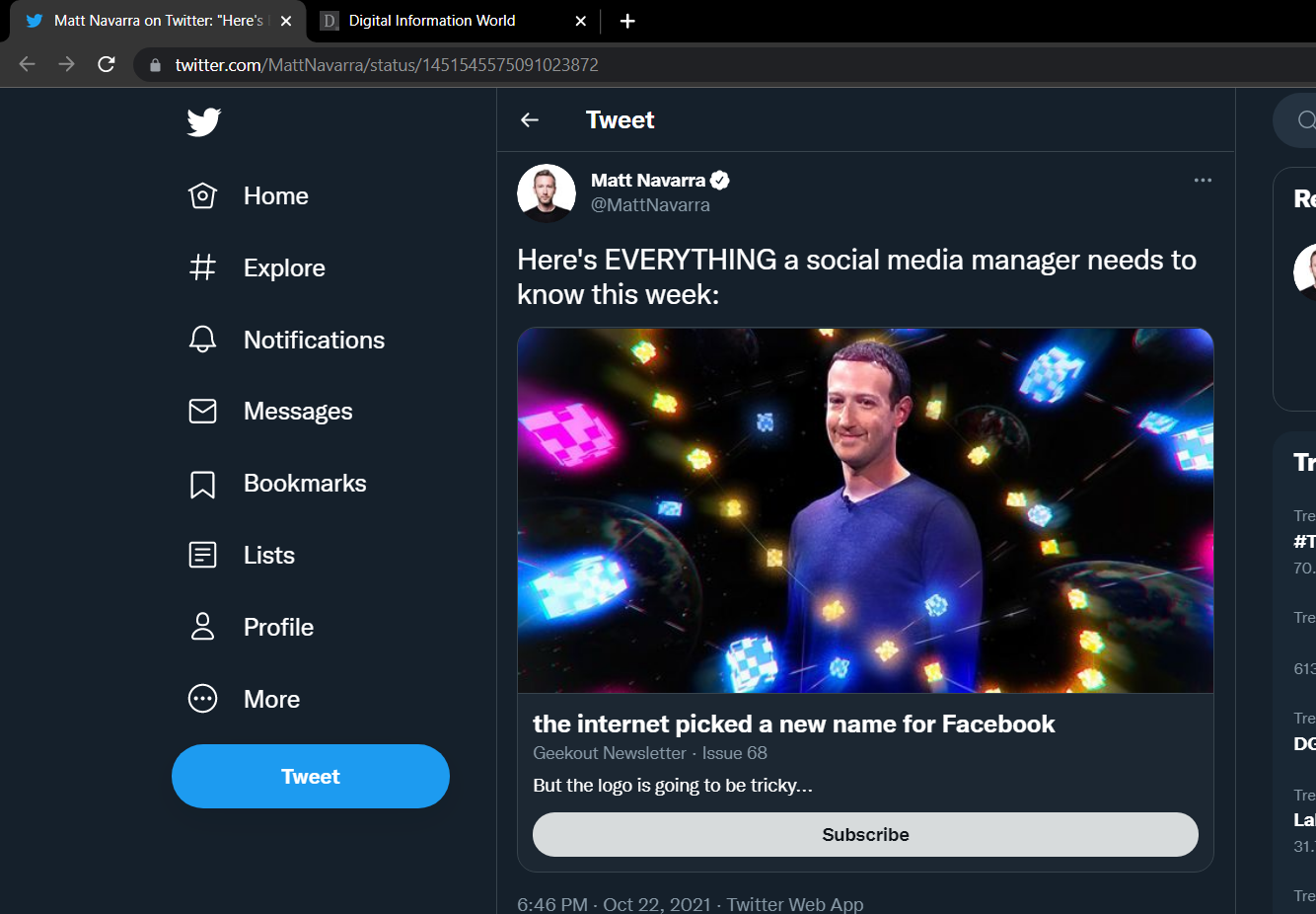Click Matt Navarra's profile avatar
1316x914 pixels.
coord(547,192)
